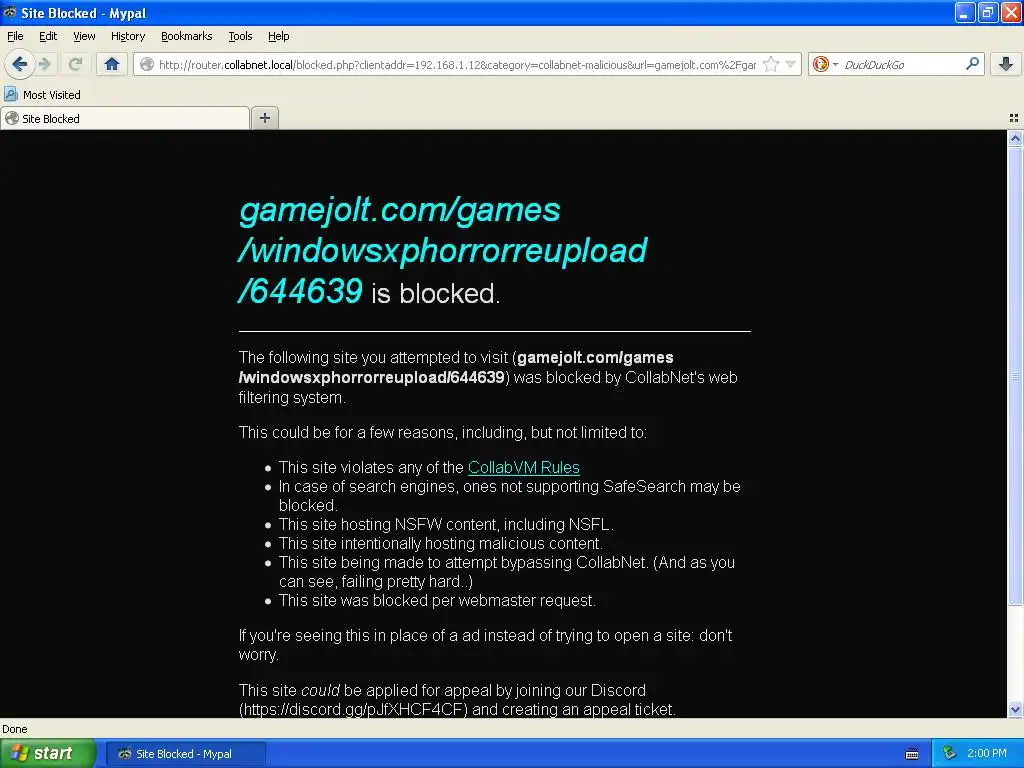Click the on-screen keyboard tray icon

click(x=912, y=754)
